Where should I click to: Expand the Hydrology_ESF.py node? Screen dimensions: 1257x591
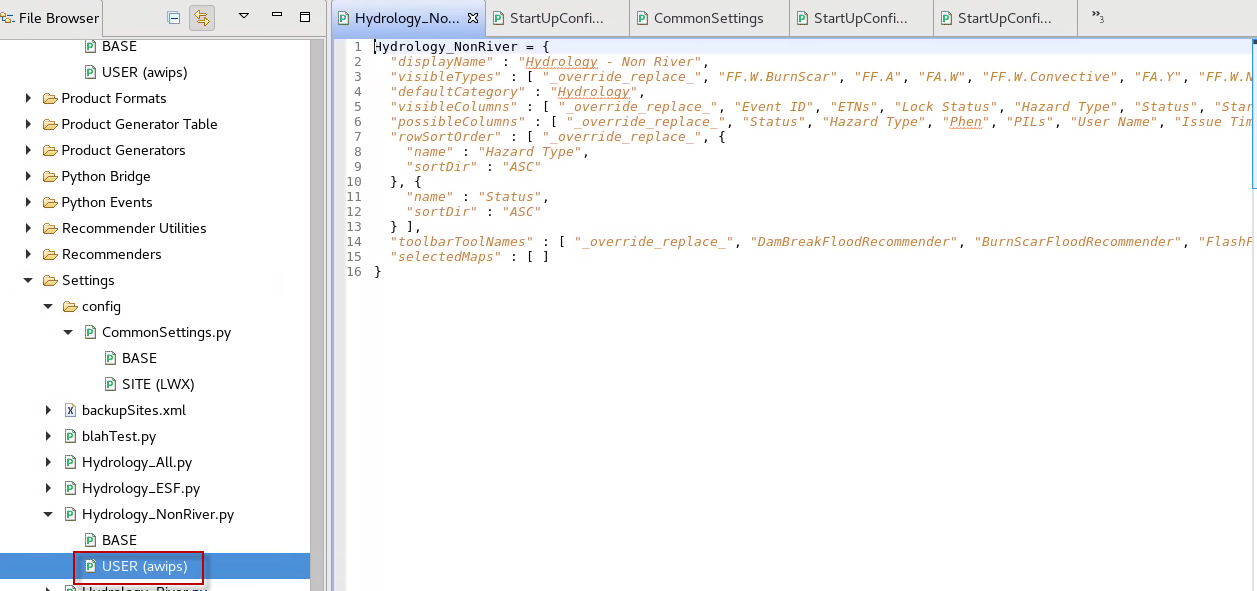click(48, 488)
